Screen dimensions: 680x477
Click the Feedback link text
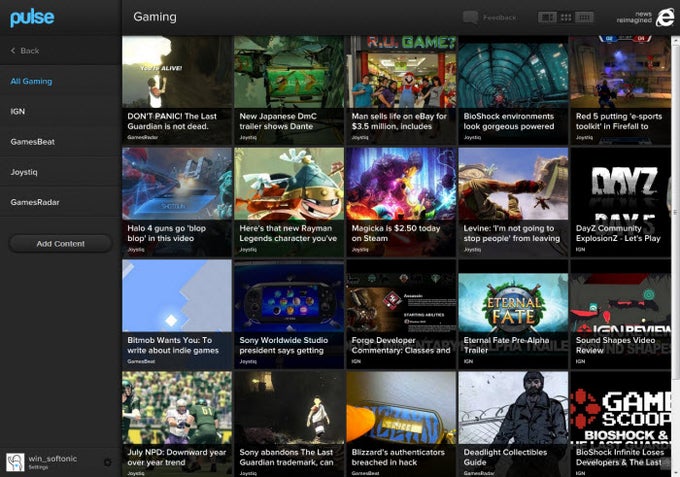click(500, 18)
